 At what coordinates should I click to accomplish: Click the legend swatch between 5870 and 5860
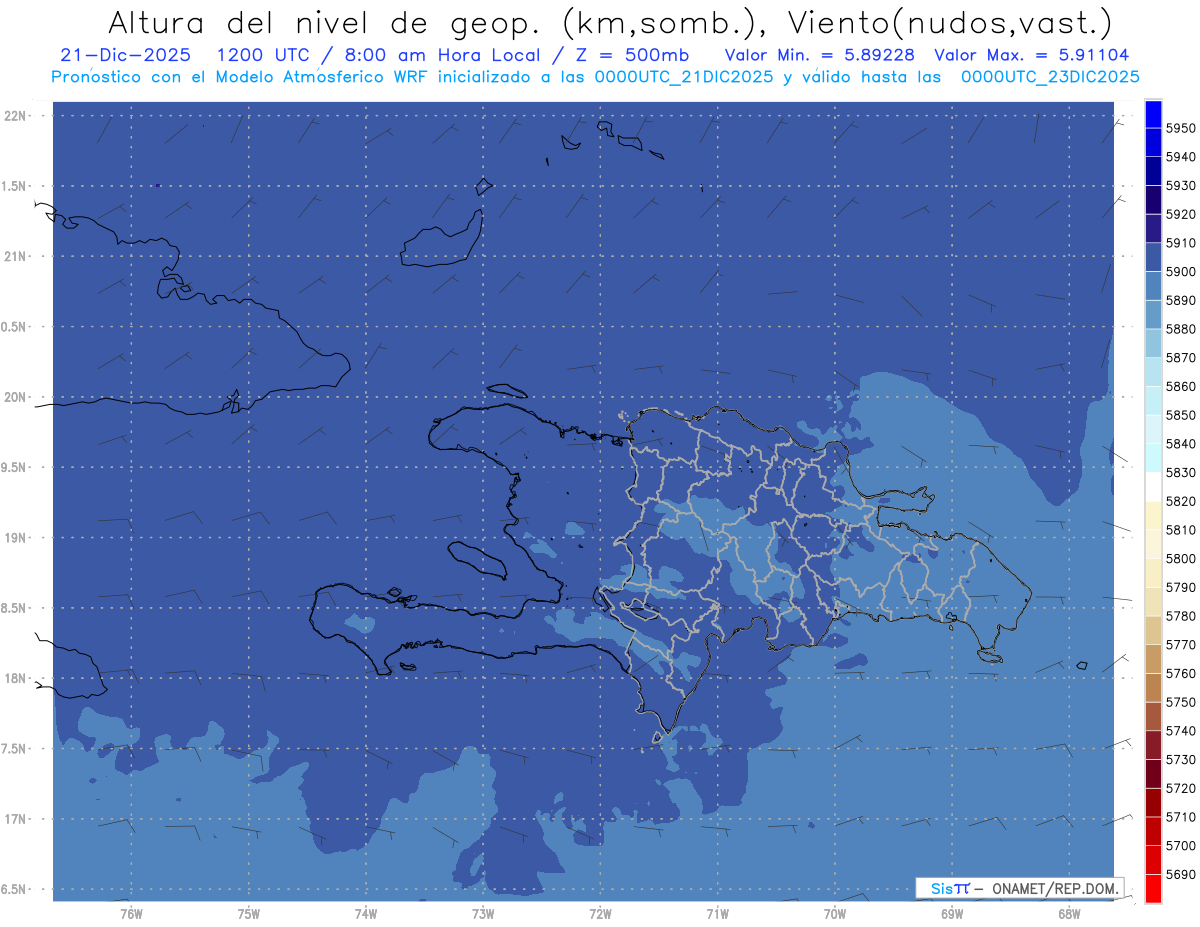click(1153, 372)
